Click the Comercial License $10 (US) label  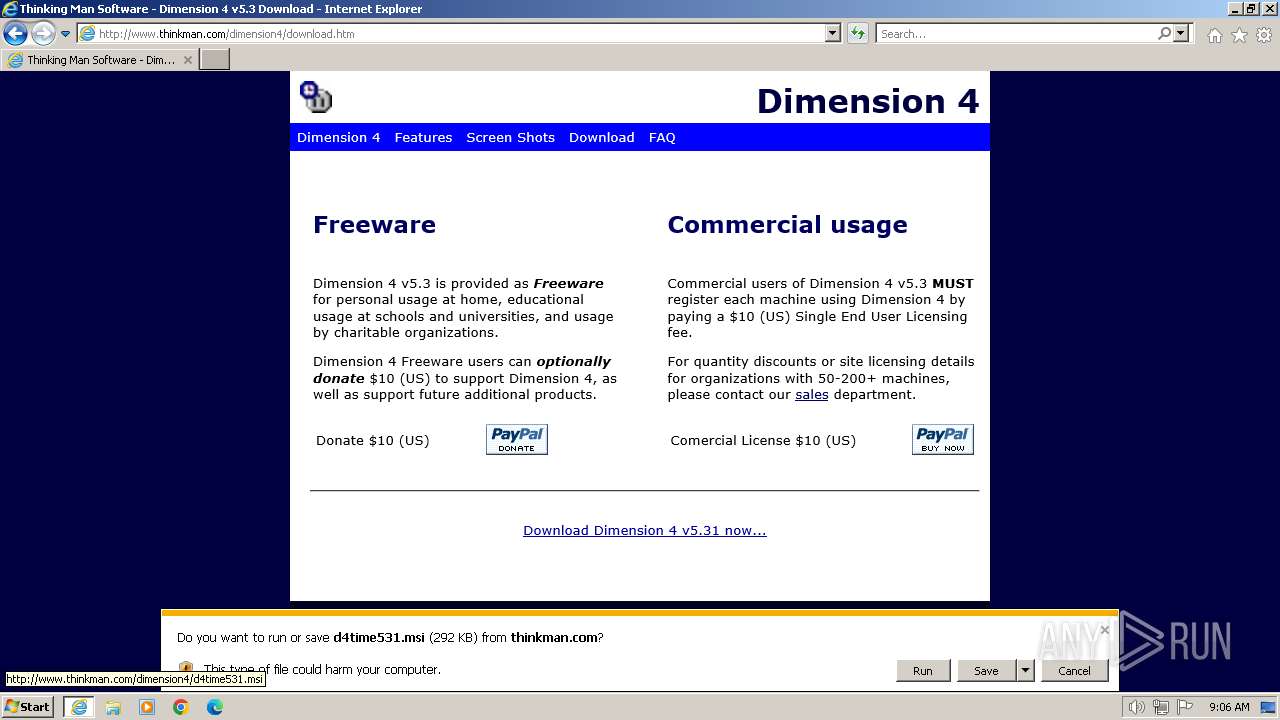pos(763,440)
